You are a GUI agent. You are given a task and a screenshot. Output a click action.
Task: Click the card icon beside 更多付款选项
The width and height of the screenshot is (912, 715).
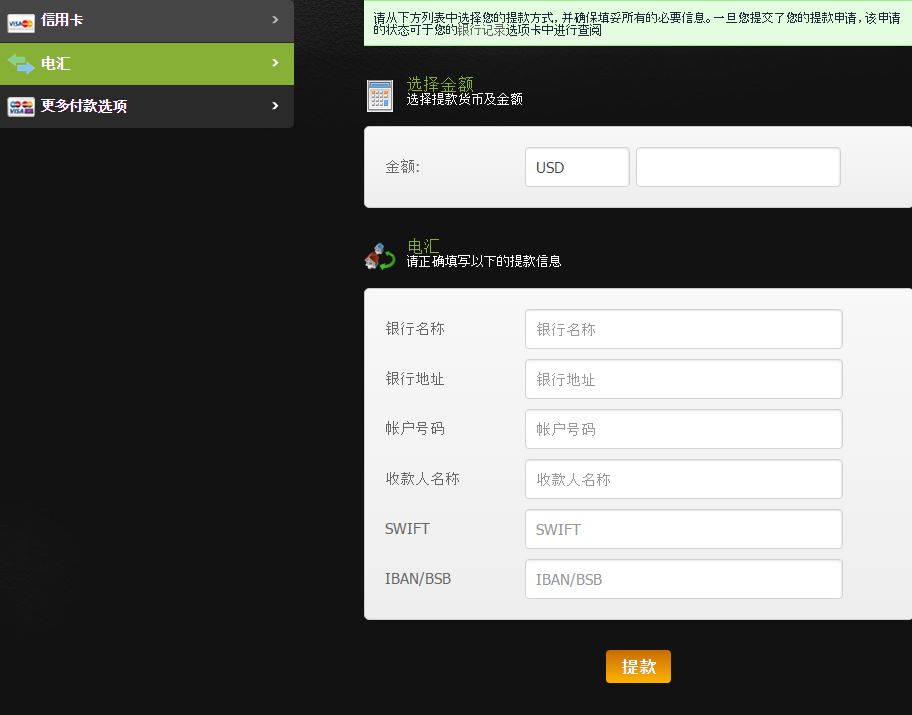(x=21, y=106)
